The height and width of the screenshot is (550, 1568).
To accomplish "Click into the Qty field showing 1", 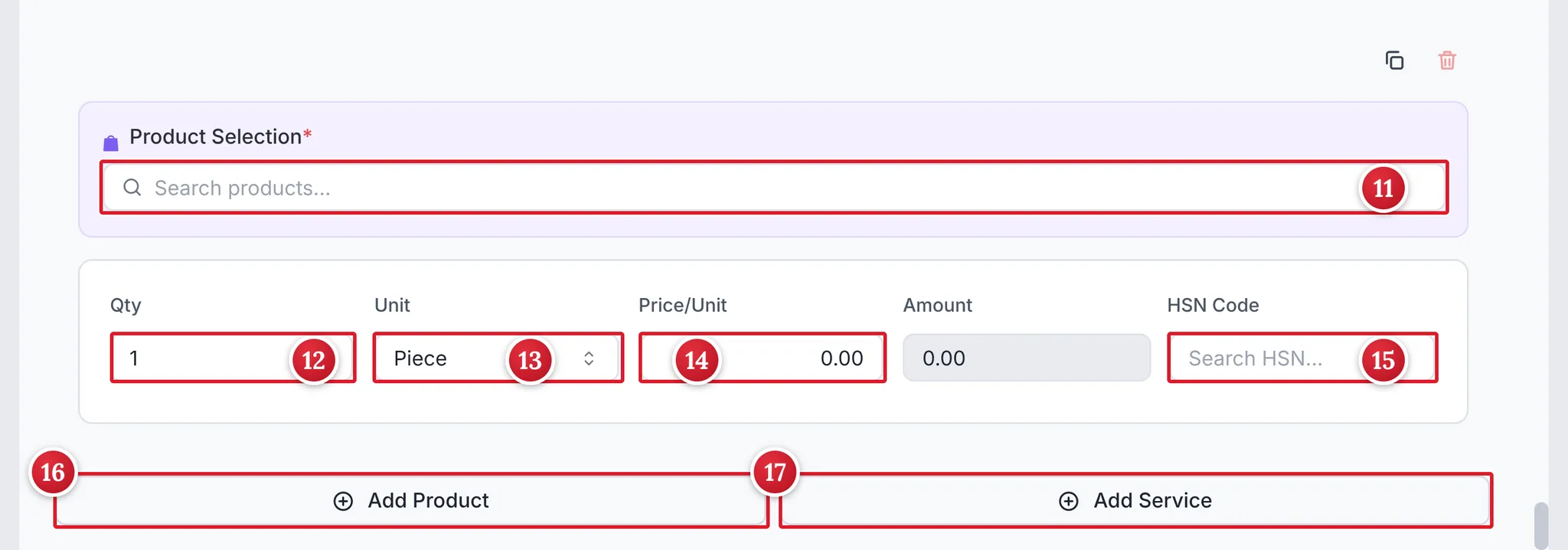I will pos(233,358).
